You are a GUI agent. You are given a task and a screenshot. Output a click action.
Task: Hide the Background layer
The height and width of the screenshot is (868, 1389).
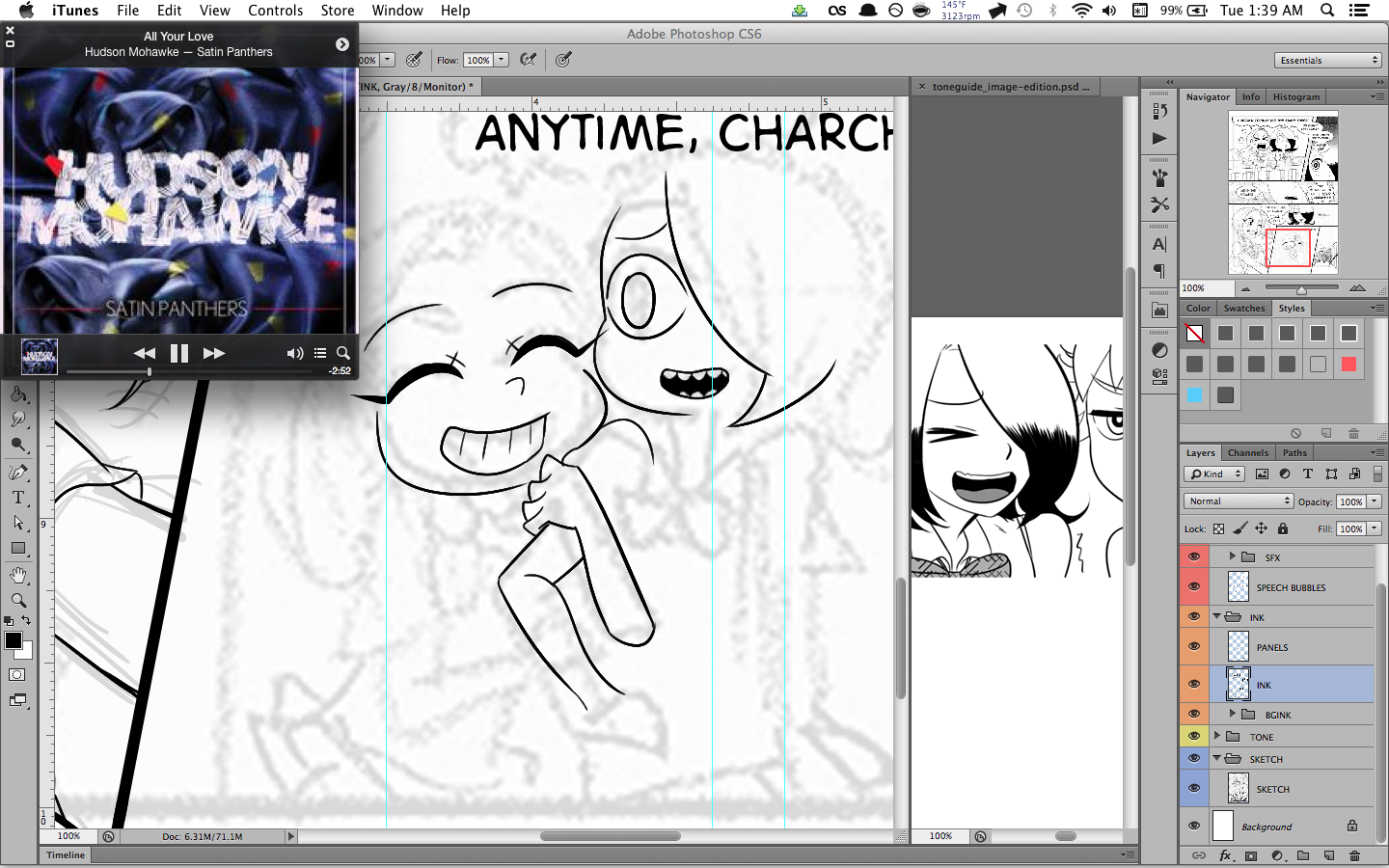tap(1194, 826)
